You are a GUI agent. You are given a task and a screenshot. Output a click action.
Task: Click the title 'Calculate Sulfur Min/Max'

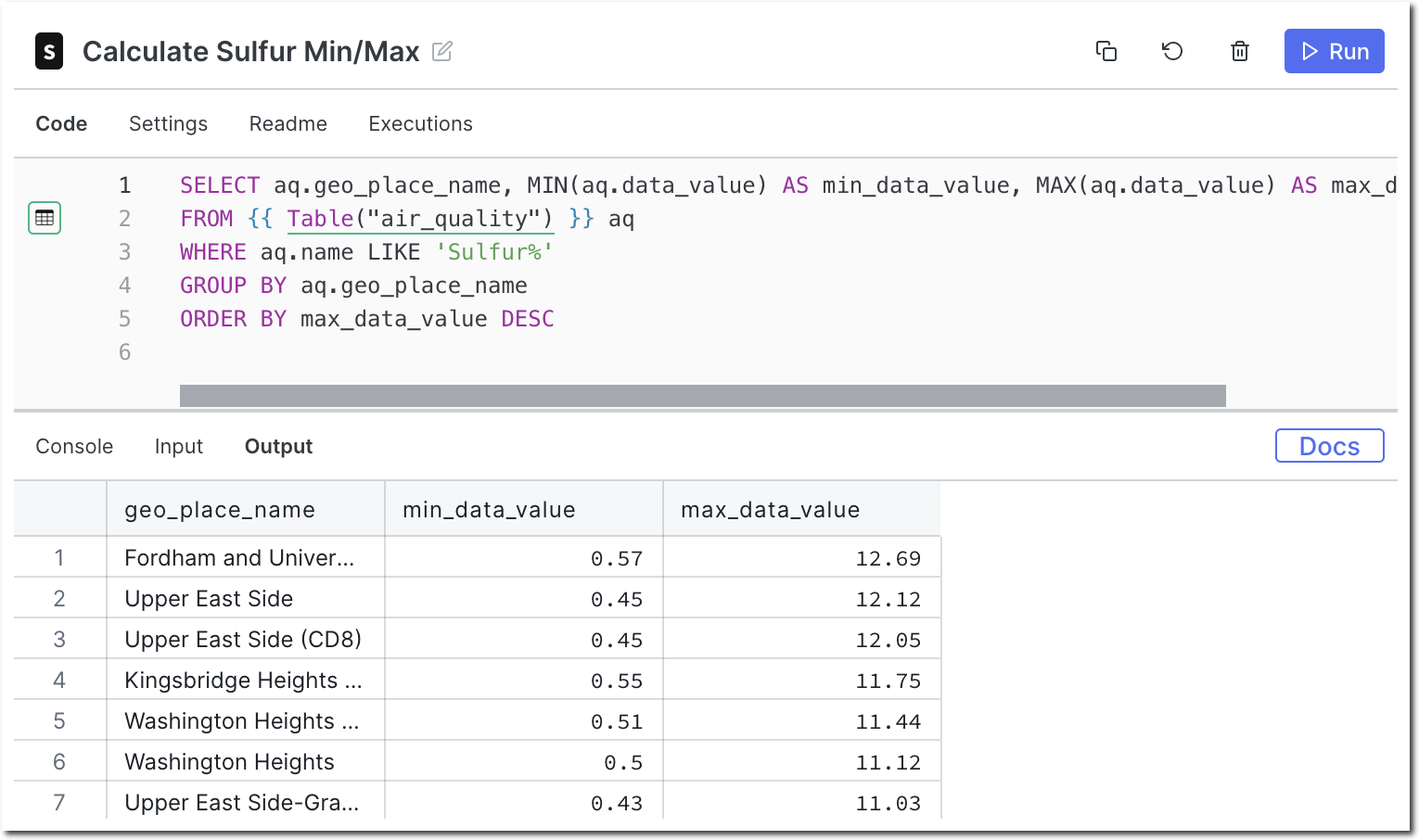250,51
